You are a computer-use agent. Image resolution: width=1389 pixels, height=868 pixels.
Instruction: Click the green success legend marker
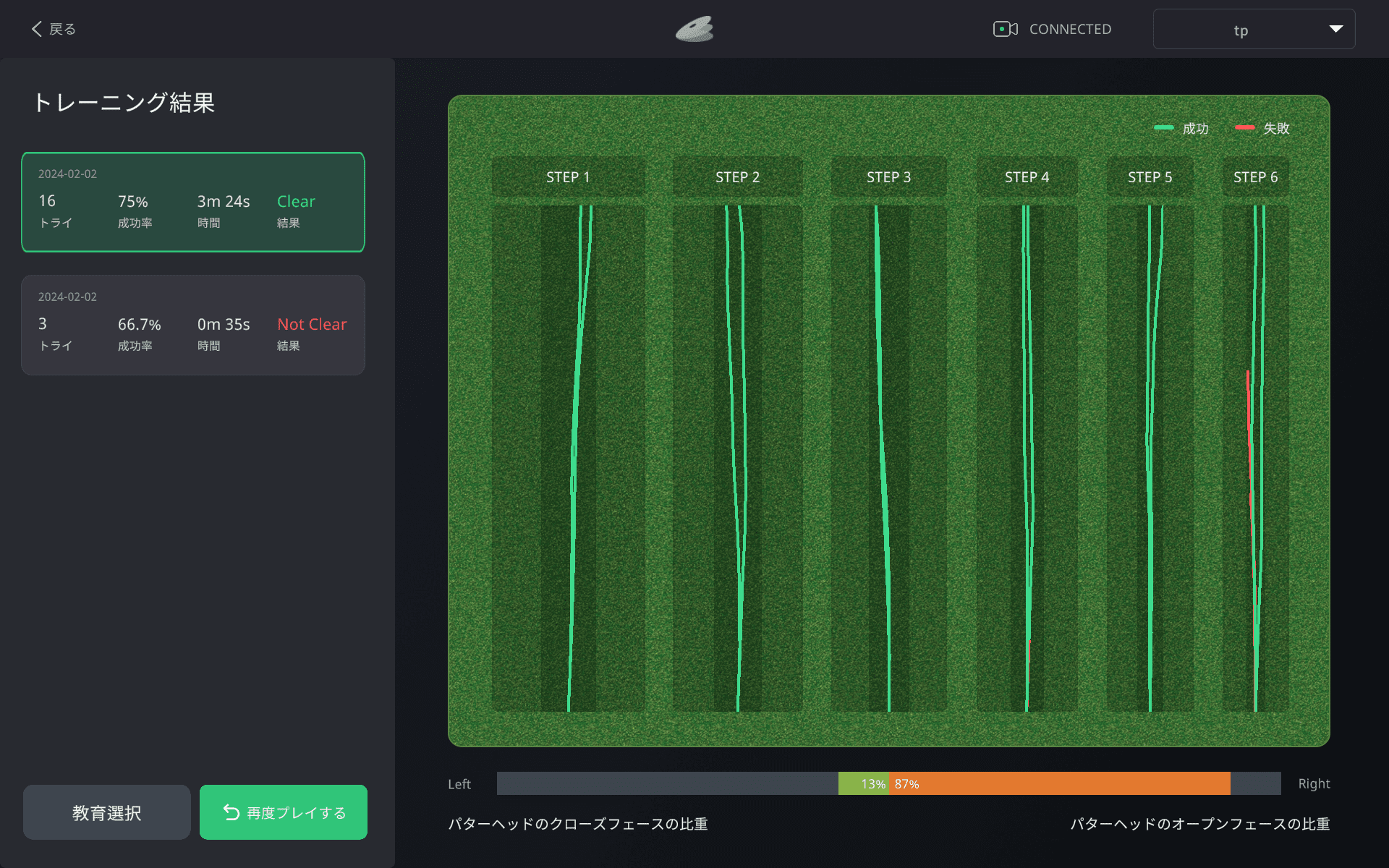pos(1163,128)
